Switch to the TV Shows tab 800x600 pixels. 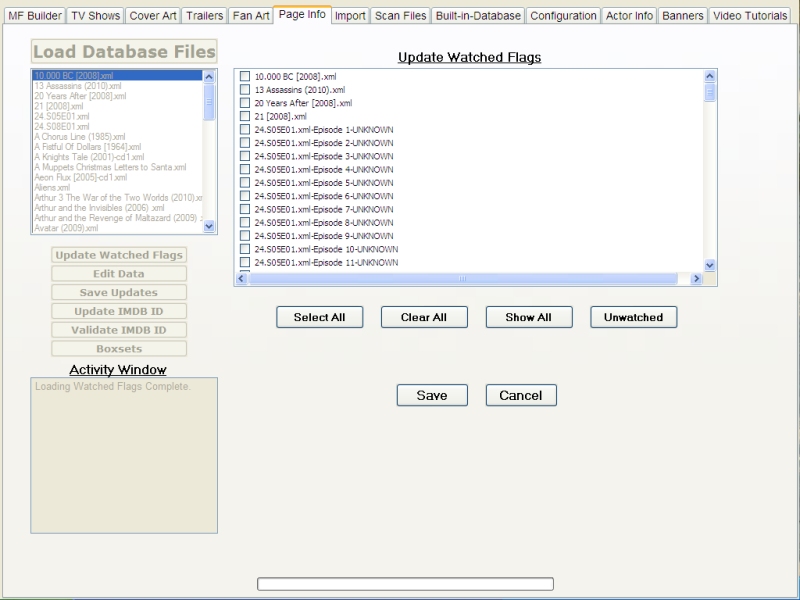(96, 16)
